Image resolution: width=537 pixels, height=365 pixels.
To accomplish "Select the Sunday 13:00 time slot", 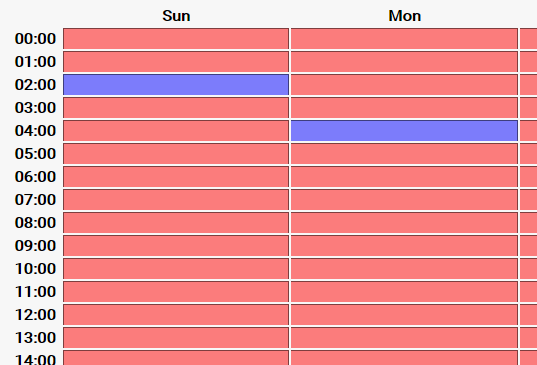I will point(176,338).
